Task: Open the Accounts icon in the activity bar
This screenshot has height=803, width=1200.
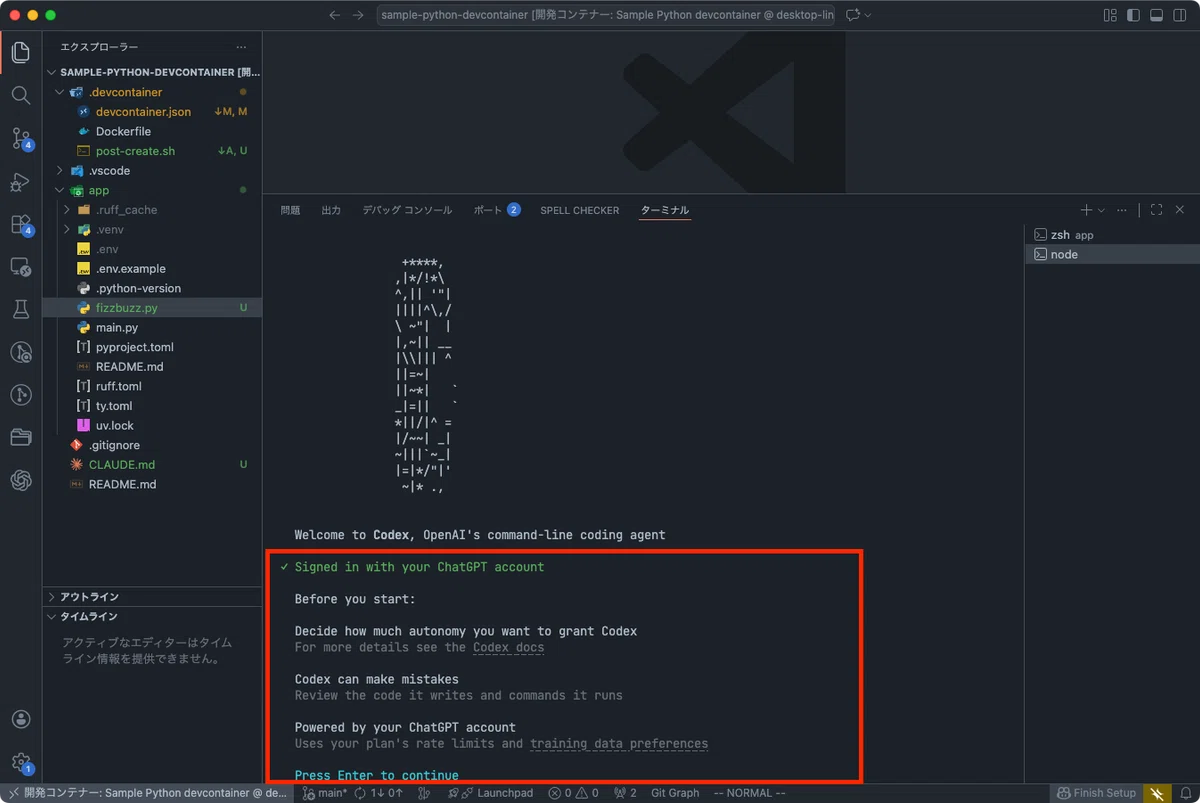Action: click(x=20, y=720)
